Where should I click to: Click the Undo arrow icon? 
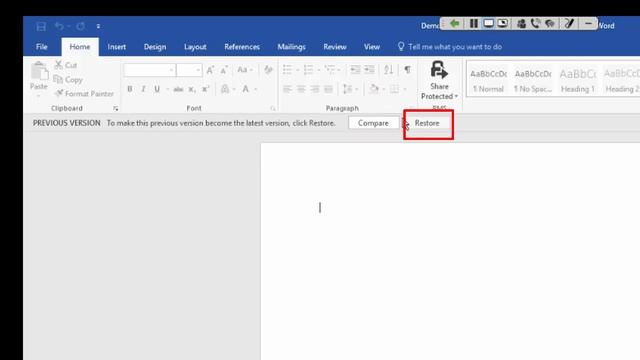(59, 26)
